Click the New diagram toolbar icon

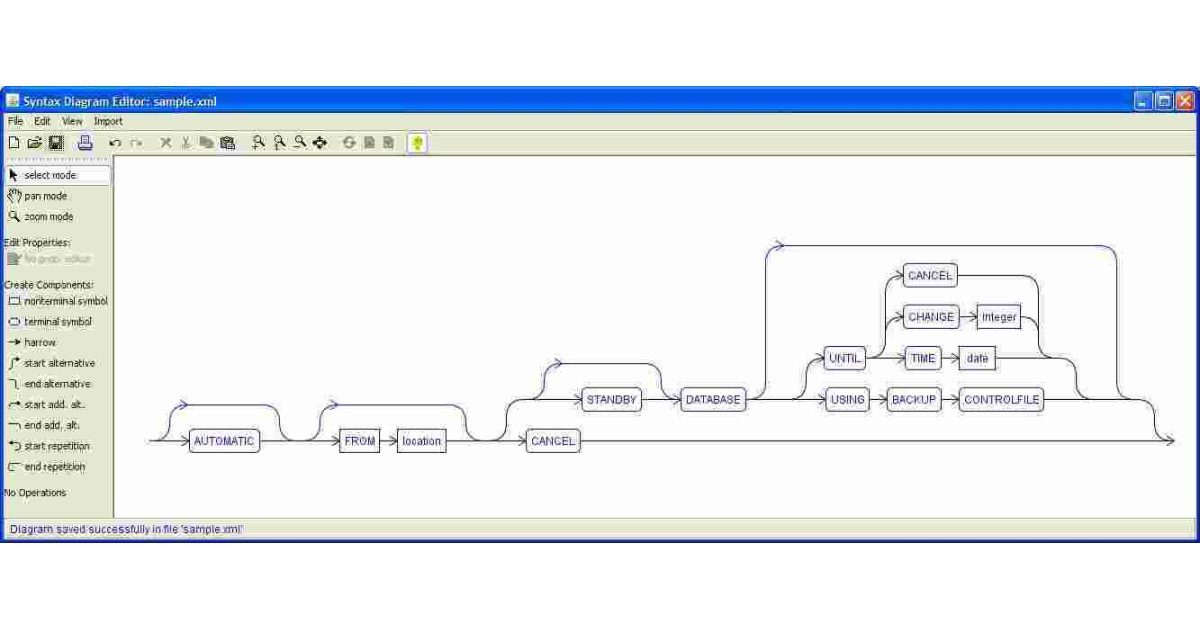pos(14,143)
